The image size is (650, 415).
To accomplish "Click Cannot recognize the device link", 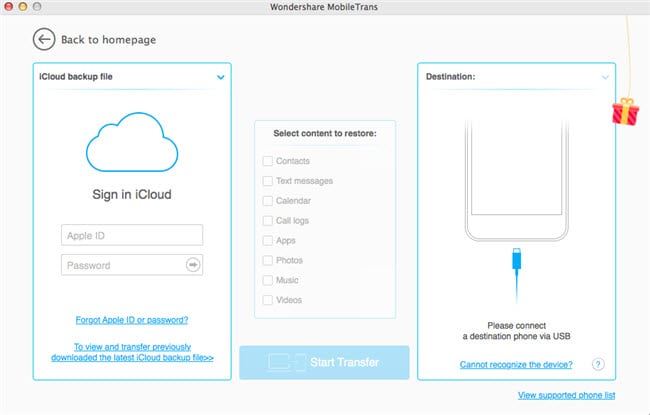I will (x=516, y=364).
